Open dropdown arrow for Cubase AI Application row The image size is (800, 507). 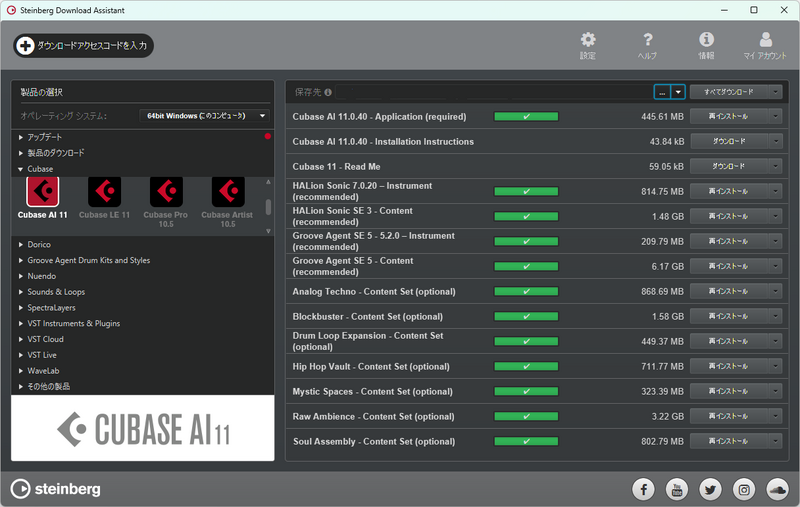[x=776, y=116]
